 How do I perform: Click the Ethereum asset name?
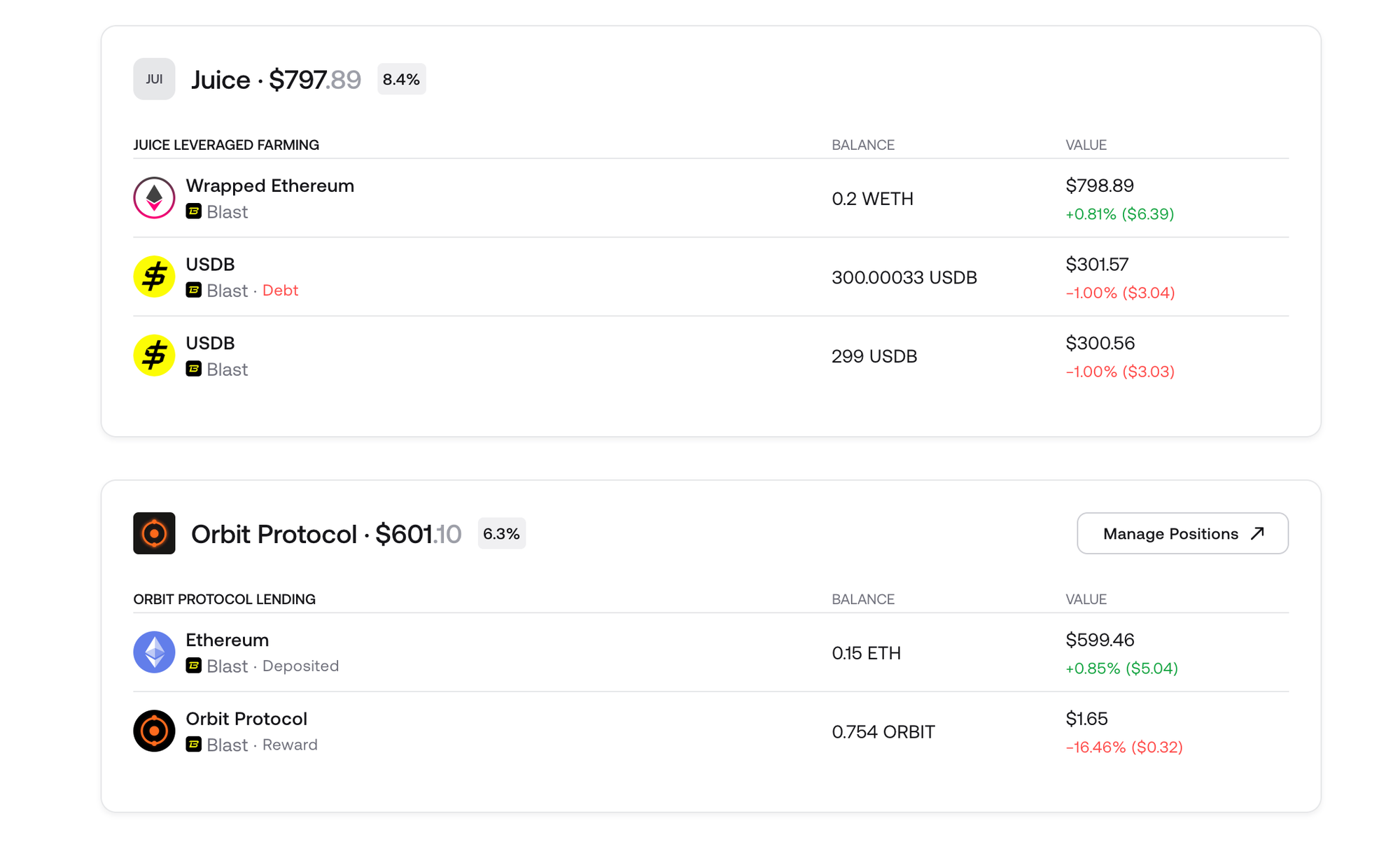click(x=227, y=640)
